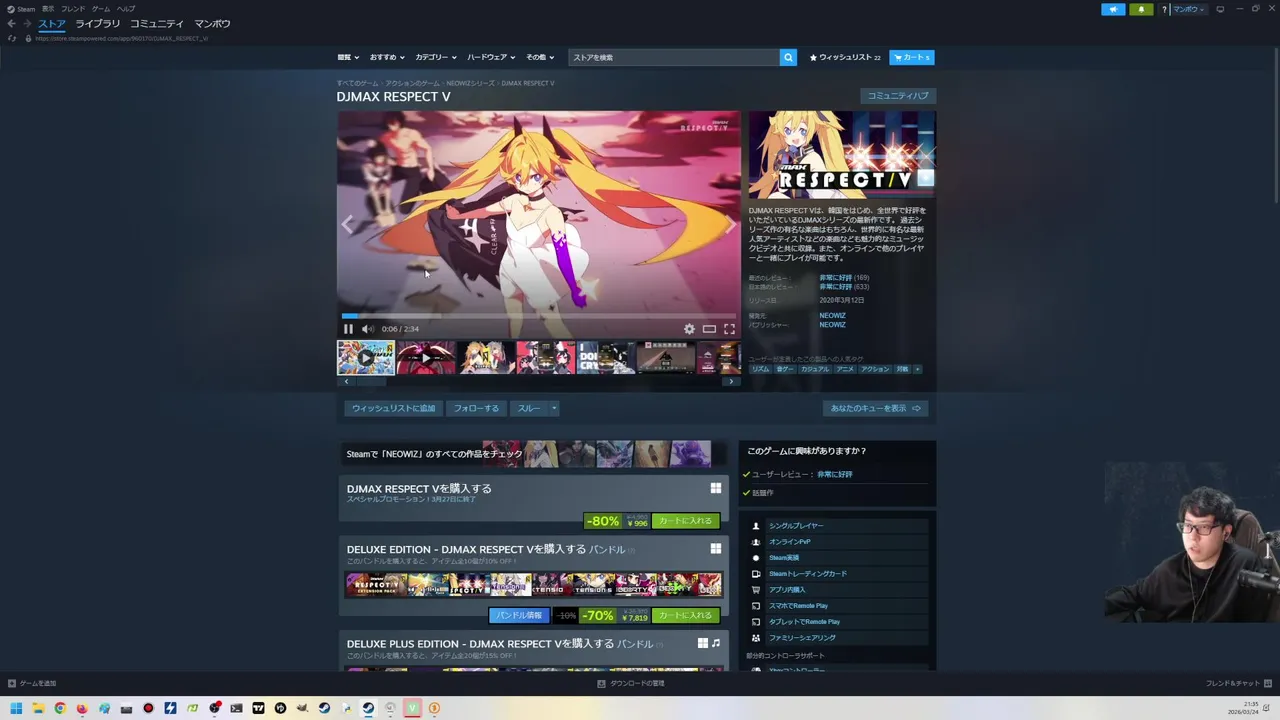Viewport: 1280px width, 720px height.
Task: Open Firefox from the taskbar
Action: point(82,708)
